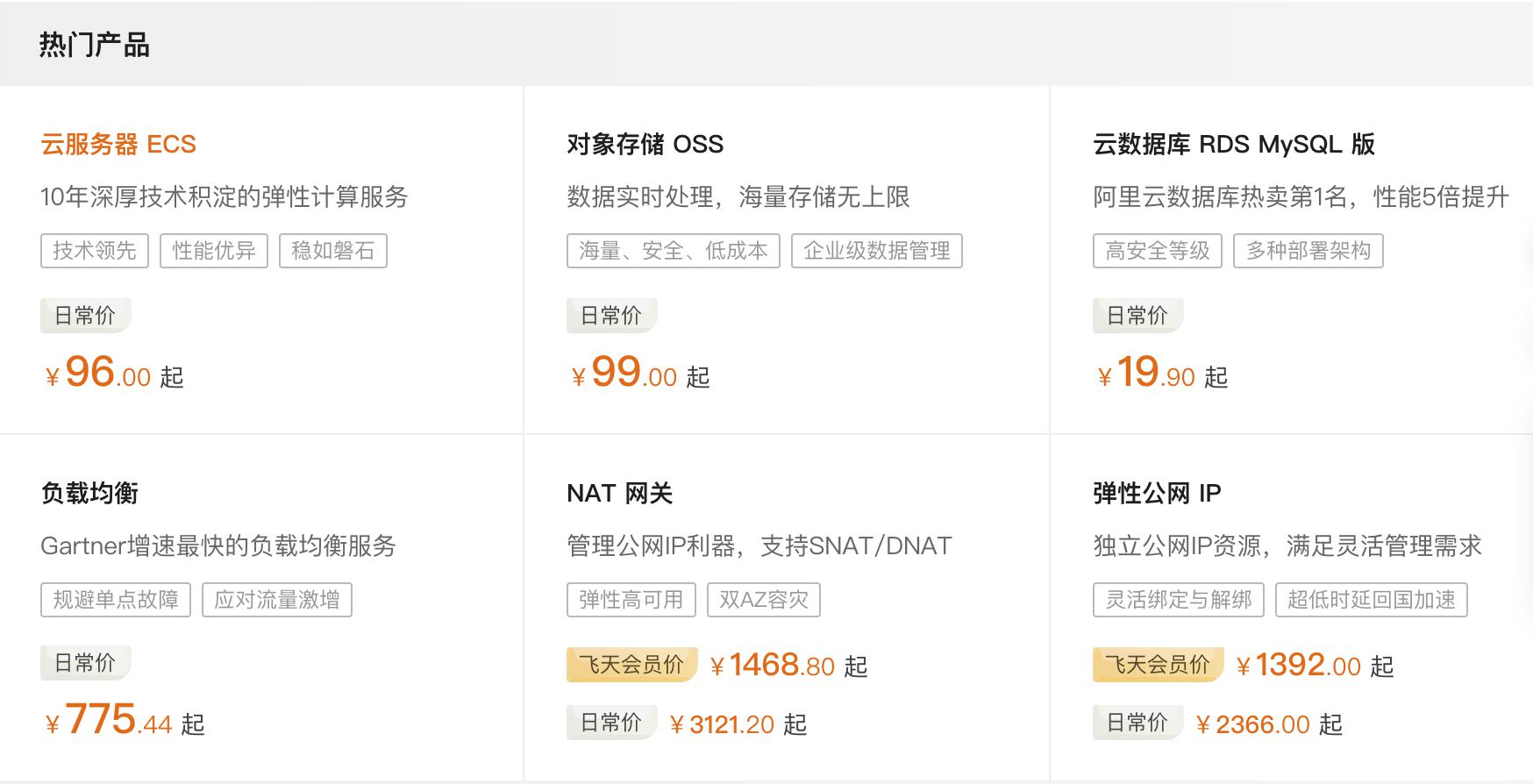Click the 双AZ容灾 tag under NAT 网关

click(764, 600)
